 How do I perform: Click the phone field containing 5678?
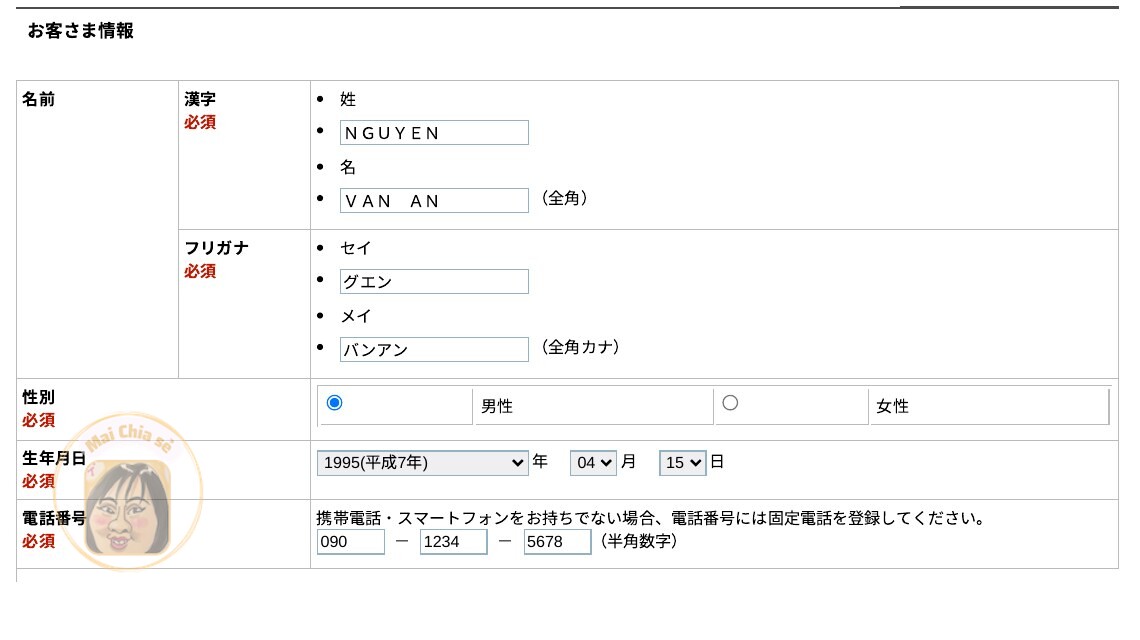coord(558,542)
